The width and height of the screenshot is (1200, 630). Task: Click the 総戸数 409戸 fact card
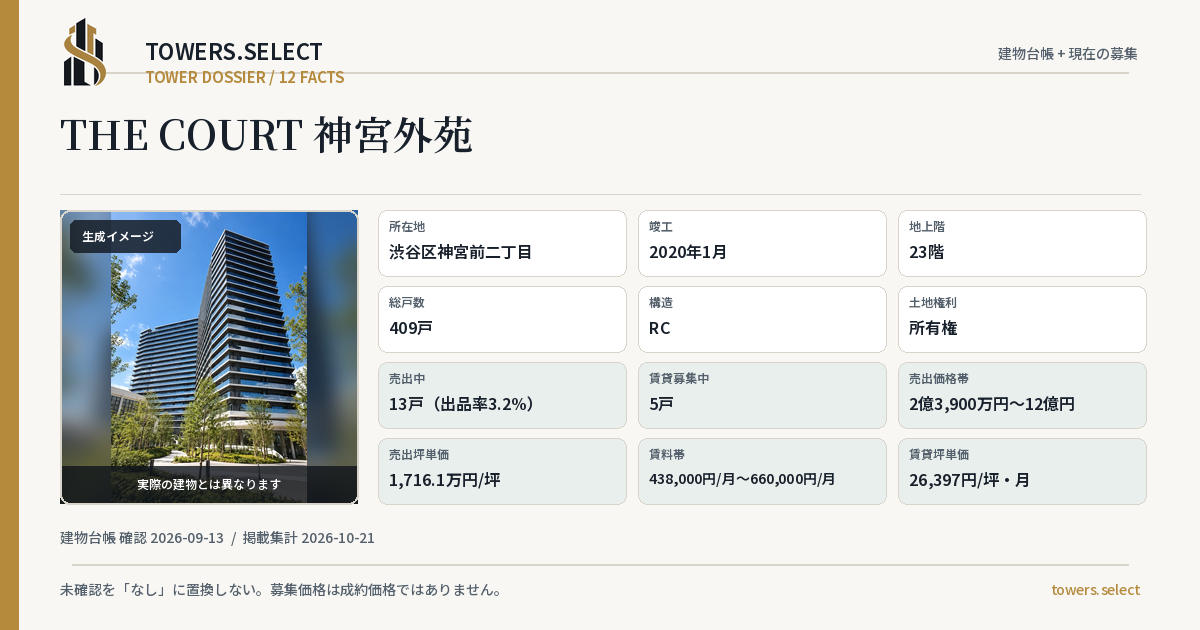(502, 319)
